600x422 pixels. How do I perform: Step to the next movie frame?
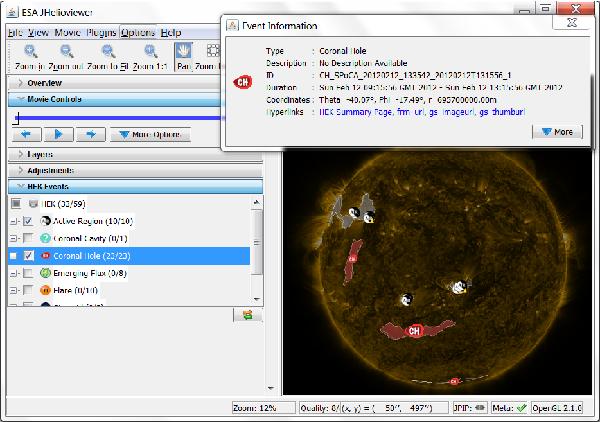(89, 134)
